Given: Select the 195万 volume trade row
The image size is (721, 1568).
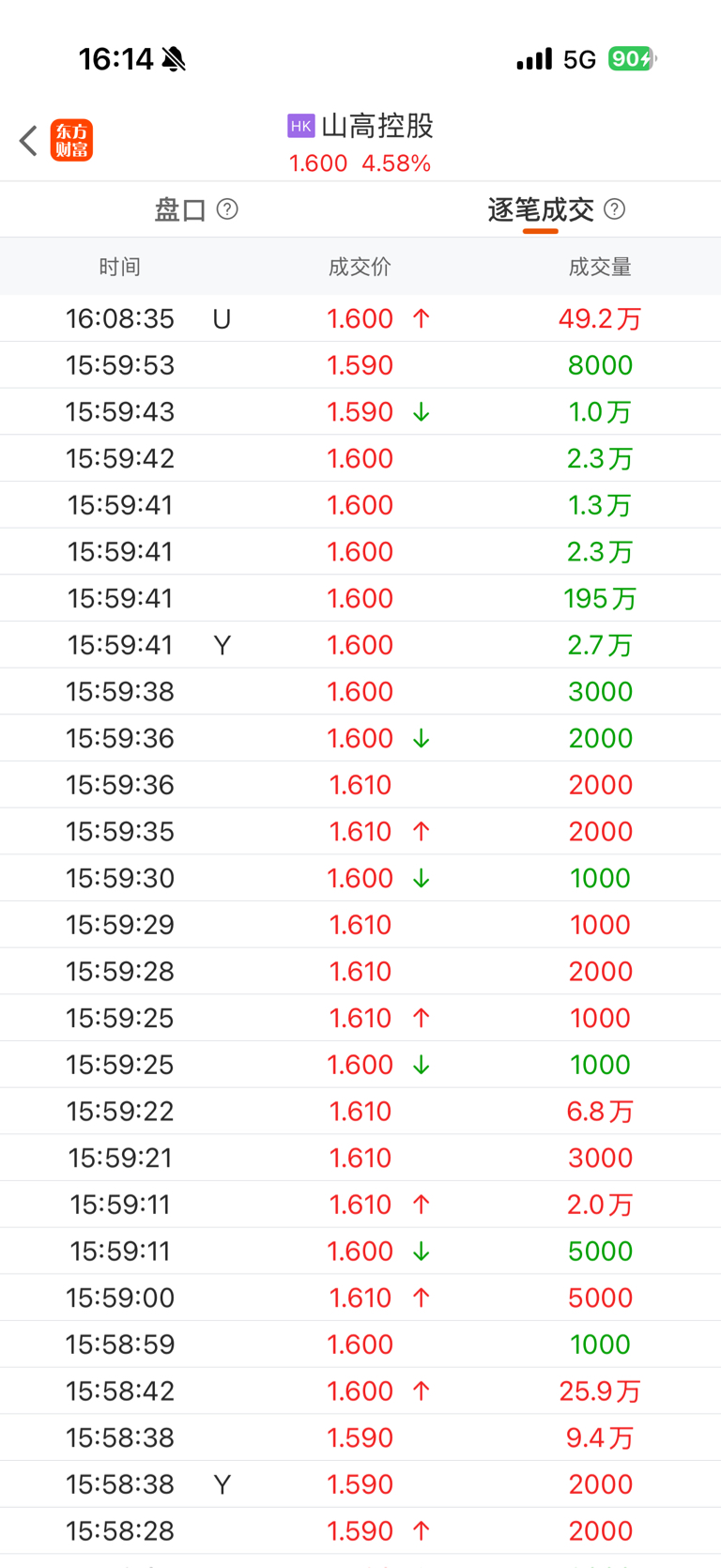Looking at the screenshot, I should [x=360, y=598].
